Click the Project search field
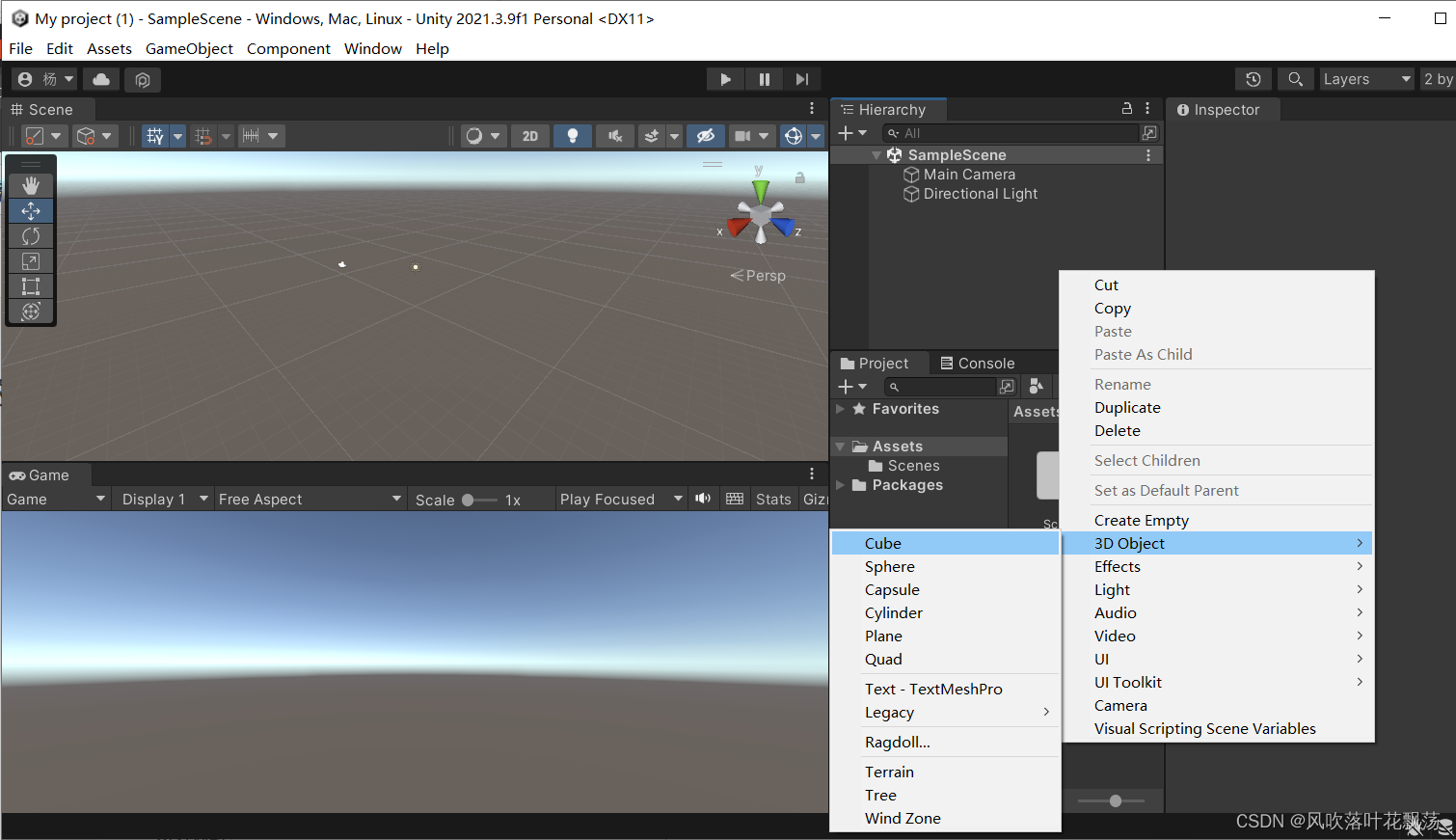The height and width of the screenshot is (840, 1456). click(939, 387)
